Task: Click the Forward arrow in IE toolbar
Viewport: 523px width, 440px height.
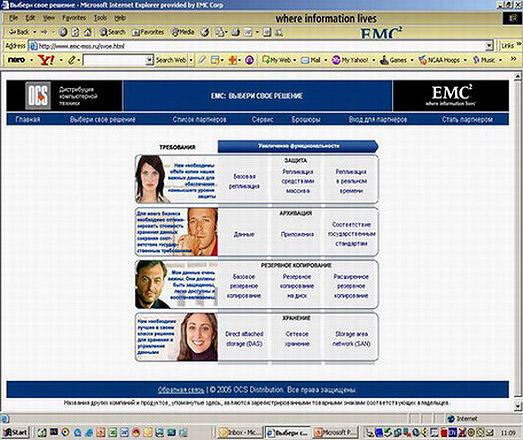Action: click(x=44, y=32)
